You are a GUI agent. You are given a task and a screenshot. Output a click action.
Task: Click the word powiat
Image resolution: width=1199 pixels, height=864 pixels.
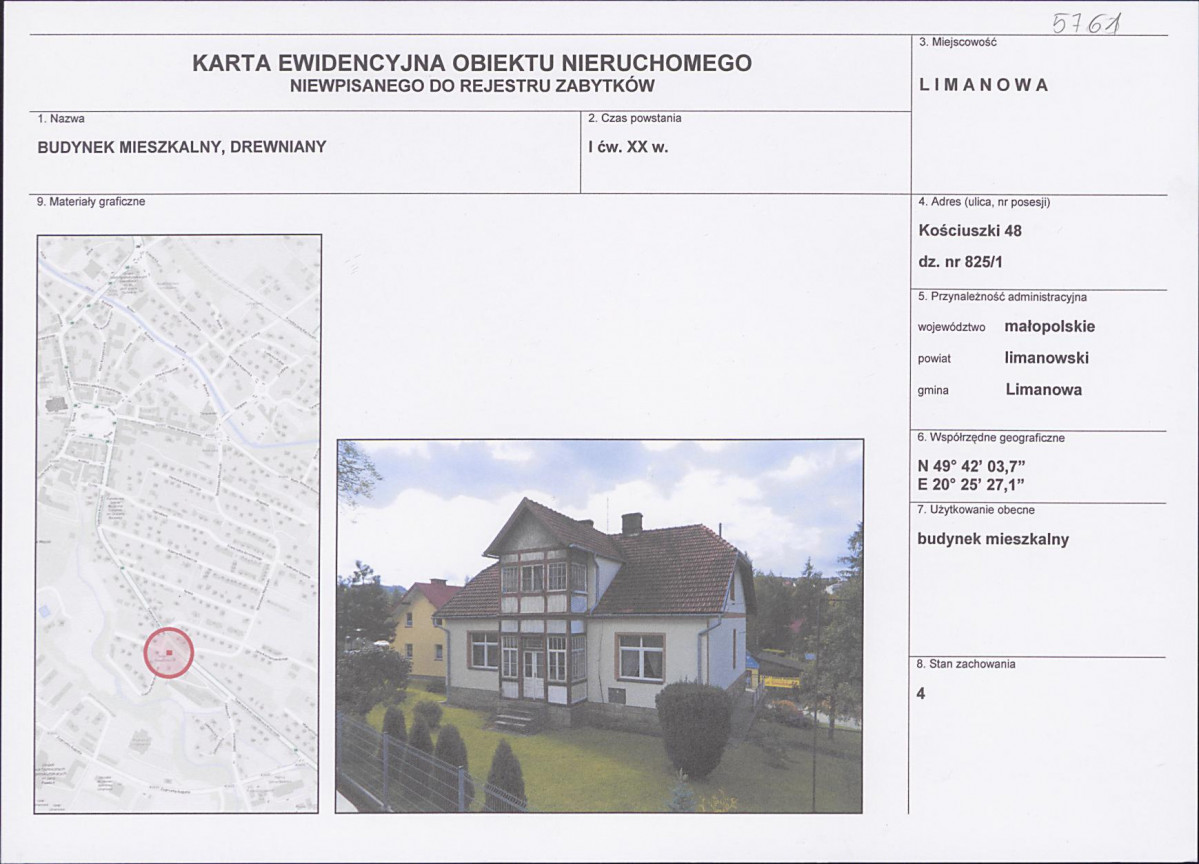coord(934,359)
